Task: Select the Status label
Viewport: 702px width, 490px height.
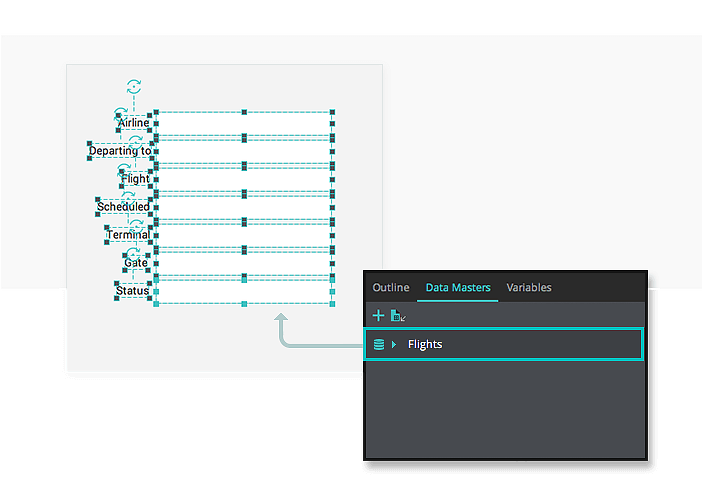Action: point(133,291)
